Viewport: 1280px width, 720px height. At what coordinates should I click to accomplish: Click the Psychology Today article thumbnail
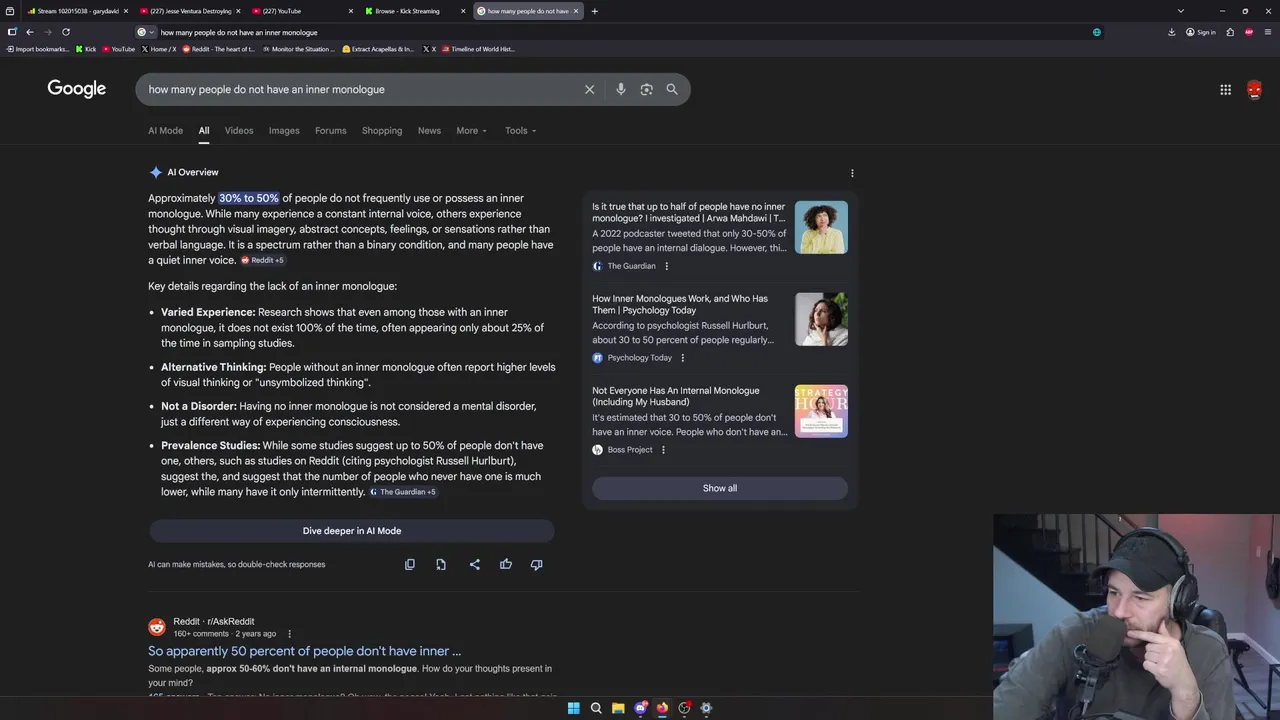(x=821, y=319)
